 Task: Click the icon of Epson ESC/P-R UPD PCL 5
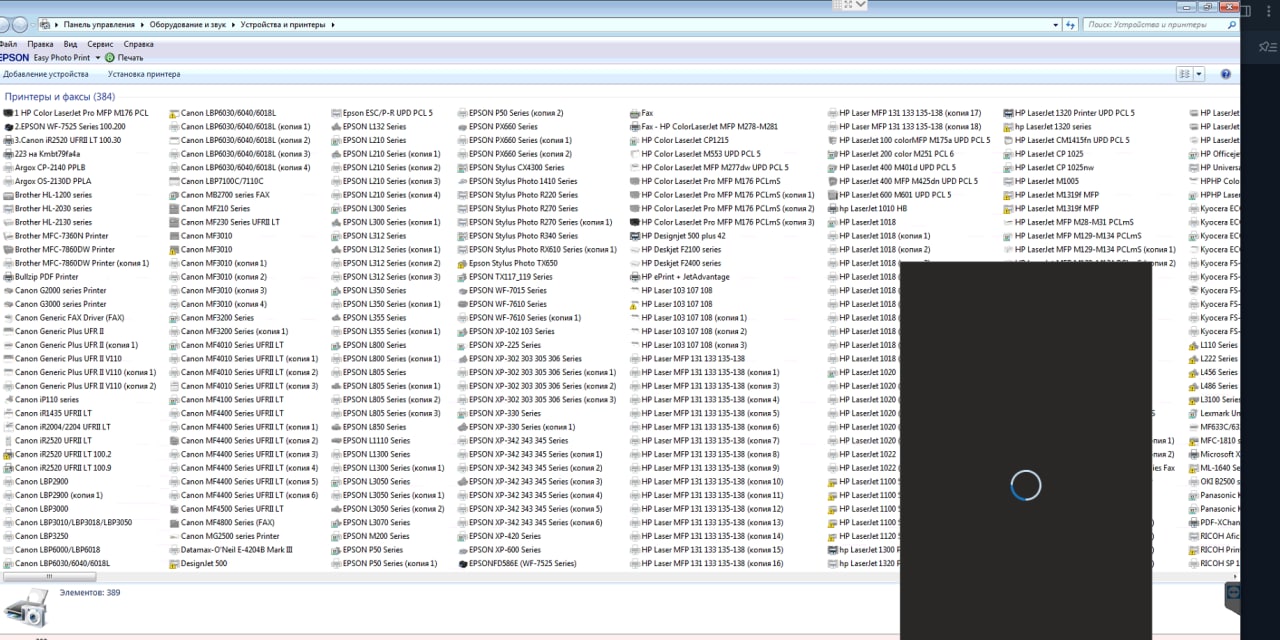[336, 113]
